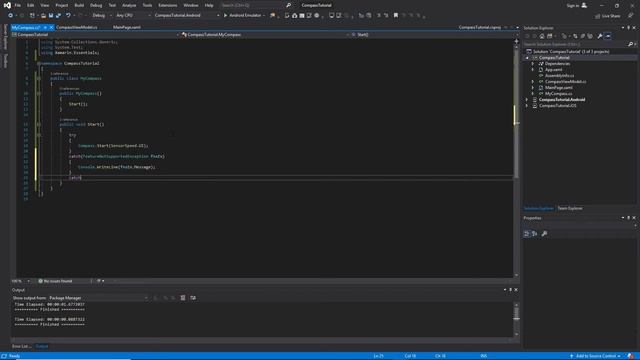The height and width of the screenshot is (360, 640).
Task: Switch to the CompassViewModel.cs tab
Action: pos(77,27)
